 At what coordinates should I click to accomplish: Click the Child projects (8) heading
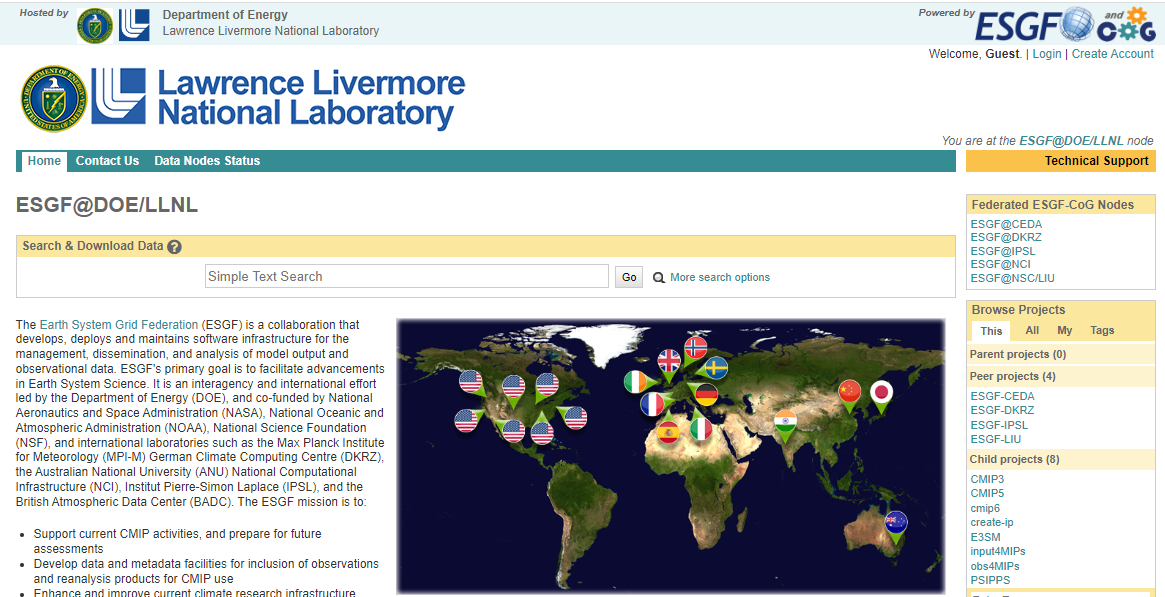(1015, 460)
